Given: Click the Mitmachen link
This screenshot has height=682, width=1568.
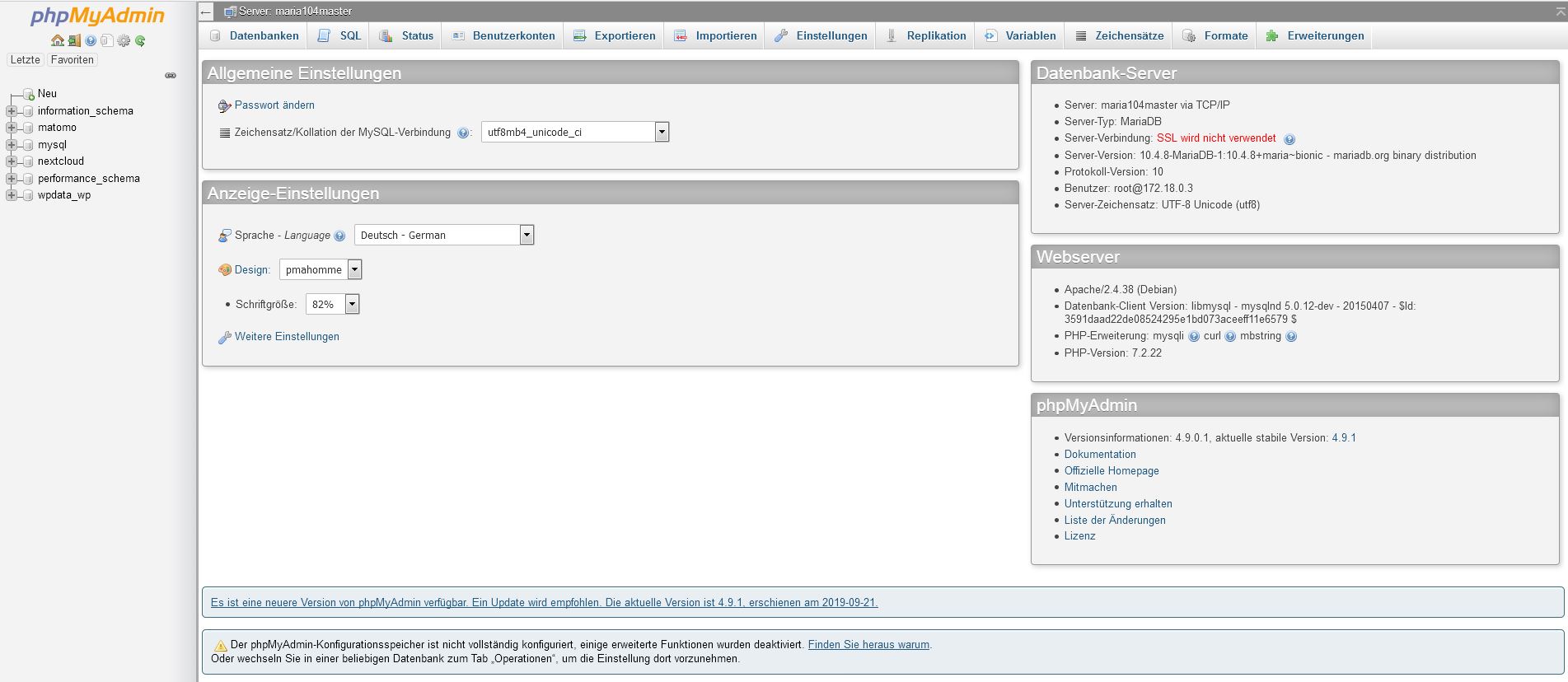Looking at the screenshot, I should (1091, 488).
